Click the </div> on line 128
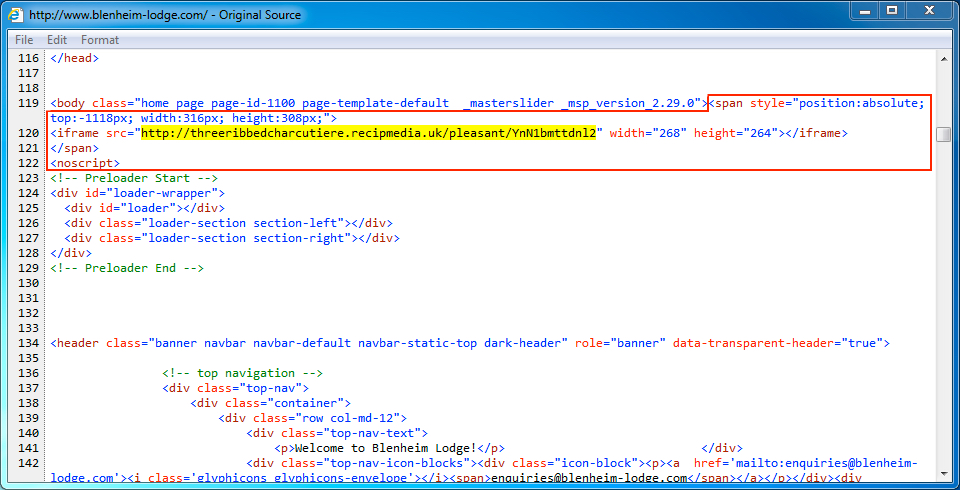The image size is (960, 490). click(71, 253)
